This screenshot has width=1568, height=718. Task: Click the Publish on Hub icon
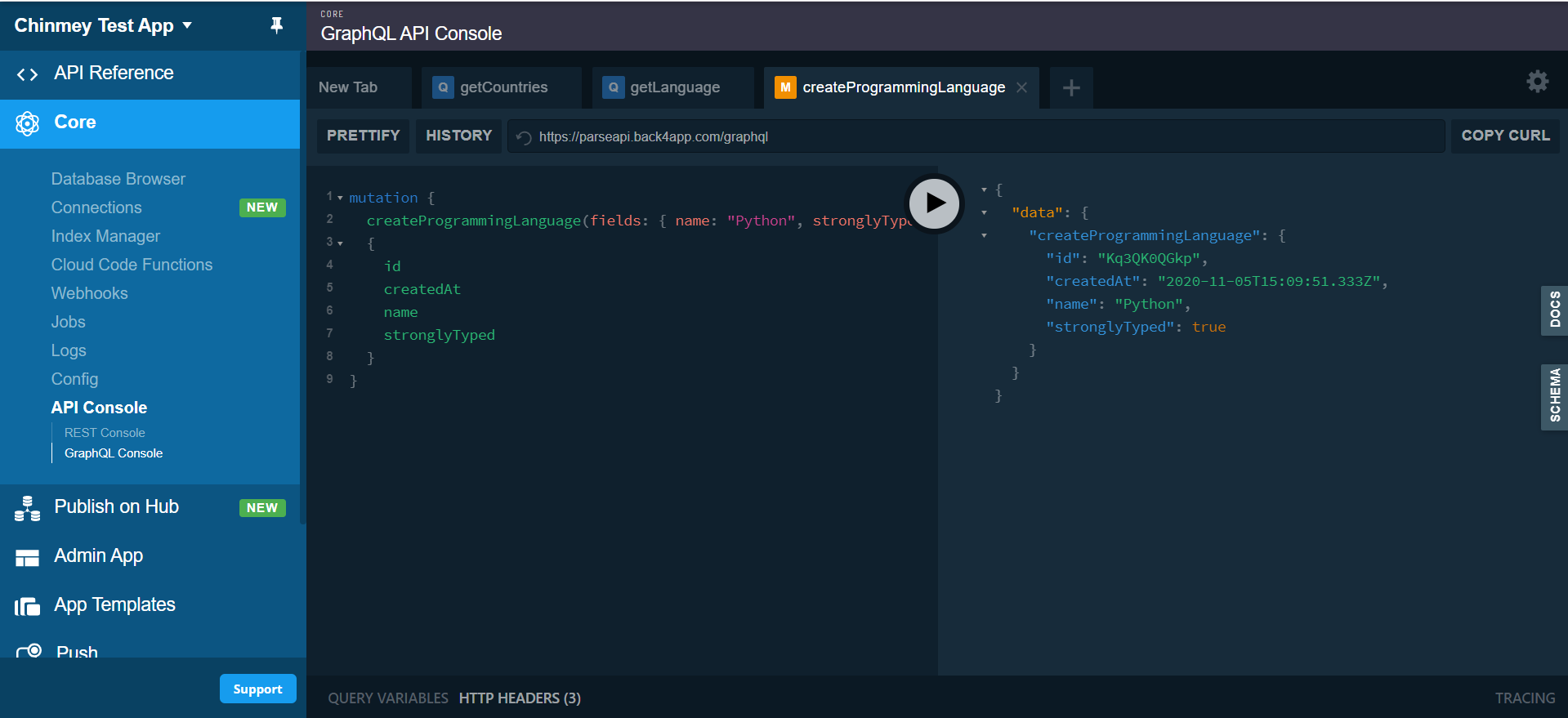(27, 508)
